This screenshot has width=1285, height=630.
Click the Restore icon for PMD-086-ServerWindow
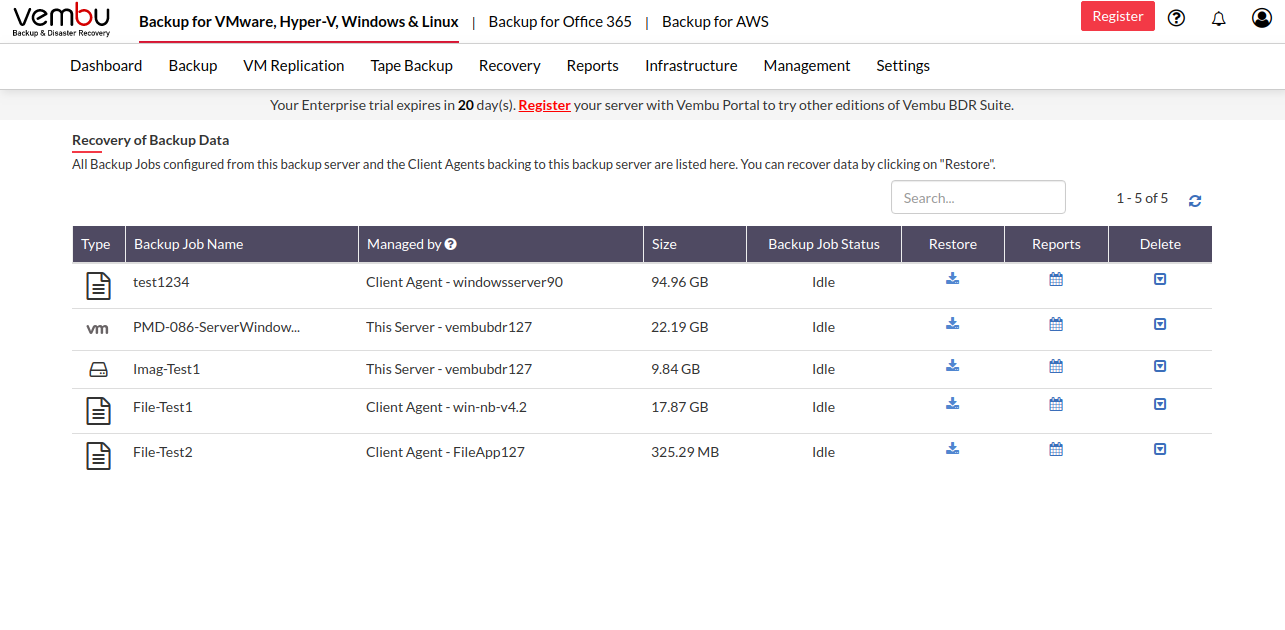[953, 324]
